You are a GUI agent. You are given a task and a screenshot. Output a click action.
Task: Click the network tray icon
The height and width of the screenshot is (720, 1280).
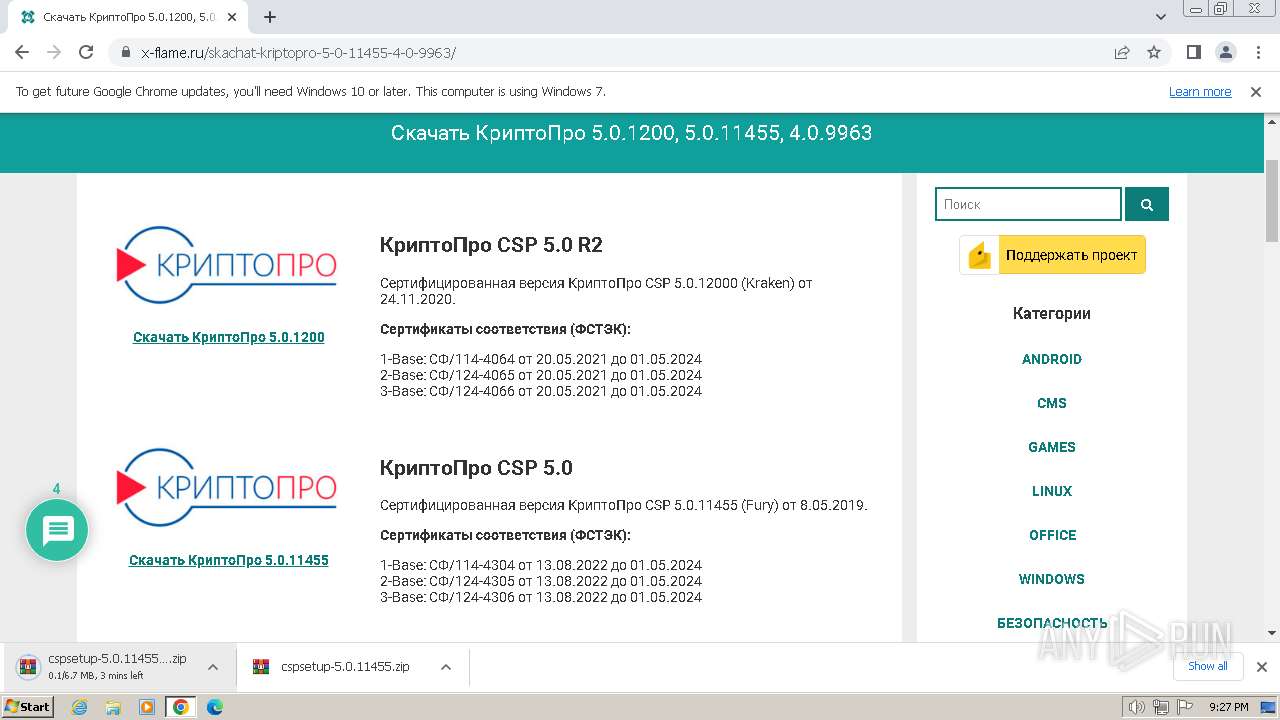click(1160, 707)
